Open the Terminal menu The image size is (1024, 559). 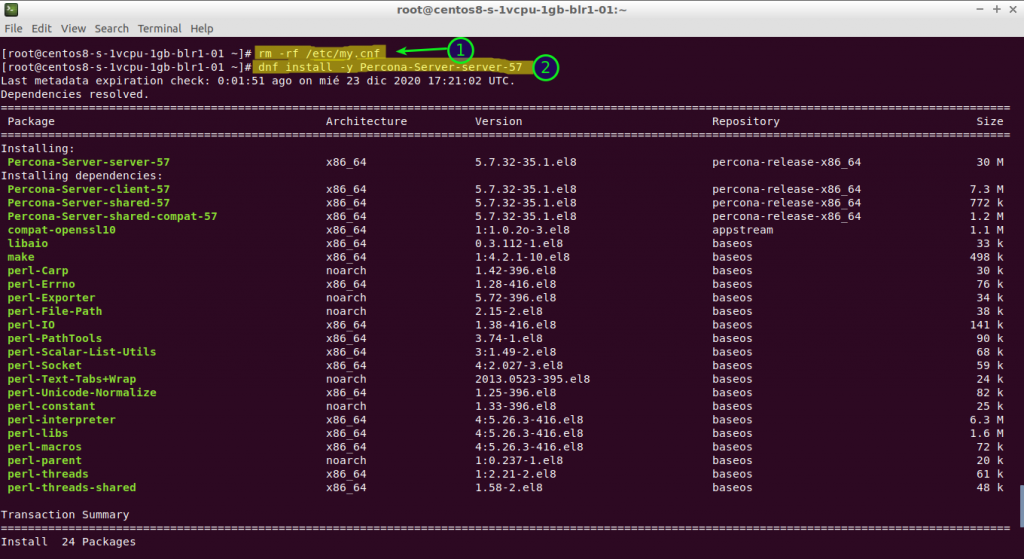tap(160, 29)
